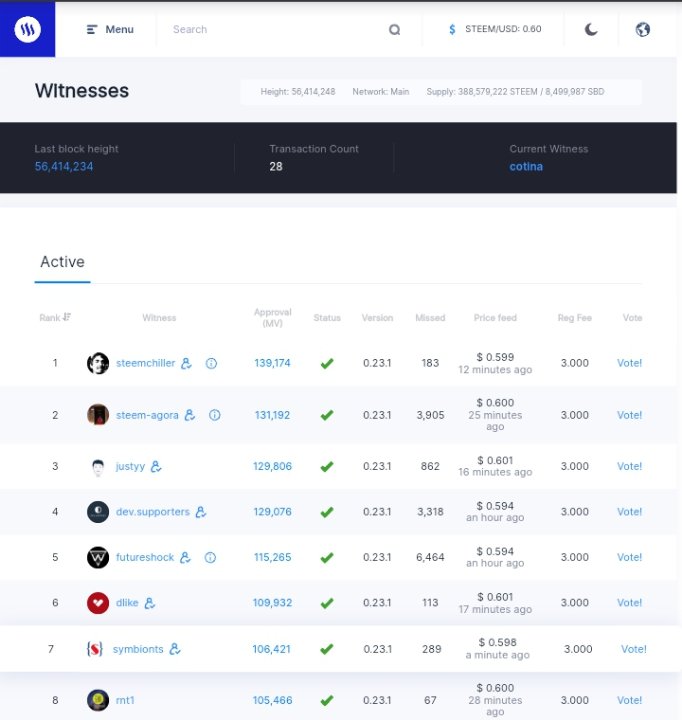
Task: Click the user icon beside steem-agora
Action: (x=190, y=415)
